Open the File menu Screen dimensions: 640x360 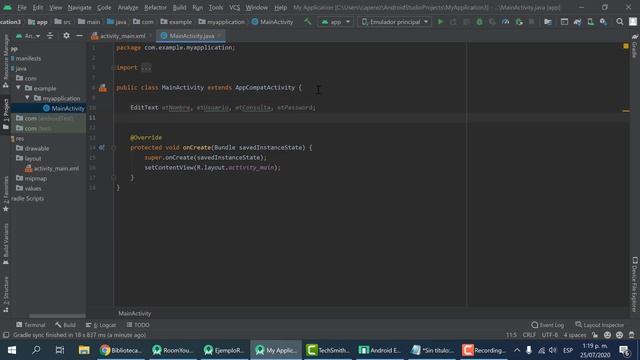point(22,8)
